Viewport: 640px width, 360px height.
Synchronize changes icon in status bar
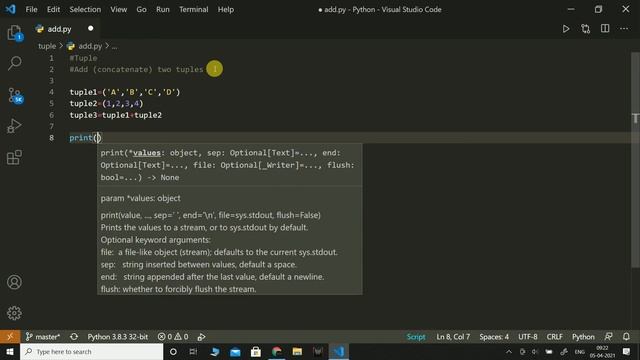[x=74, y=337]
